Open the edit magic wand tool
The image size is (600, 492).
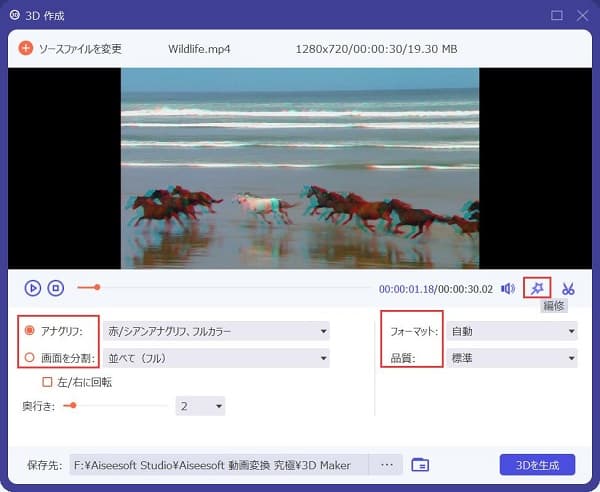(537, 288)
